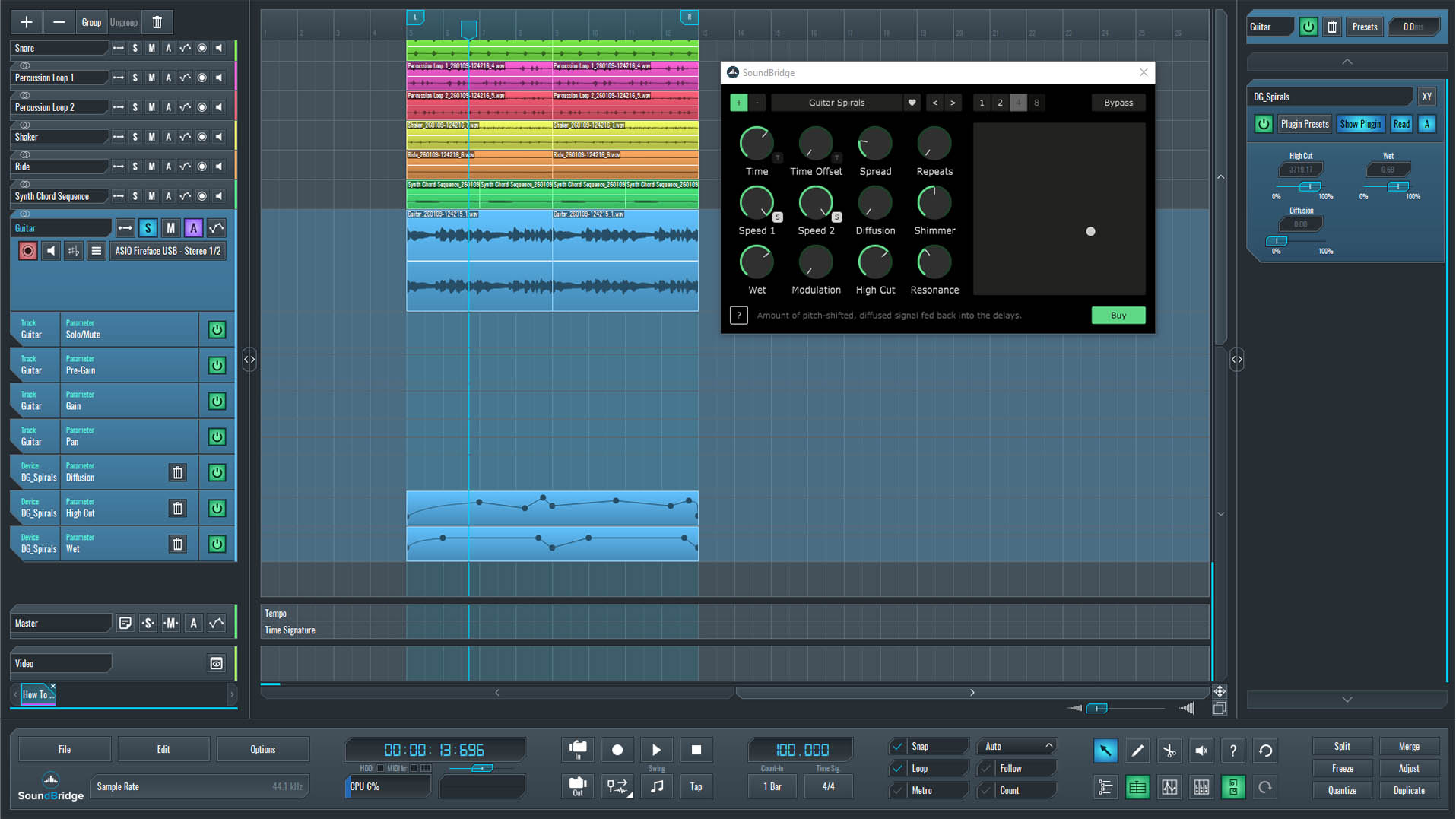Screen dimensions: 1456x819
Task: Click the Record button in transport
Action: [617, 751]
